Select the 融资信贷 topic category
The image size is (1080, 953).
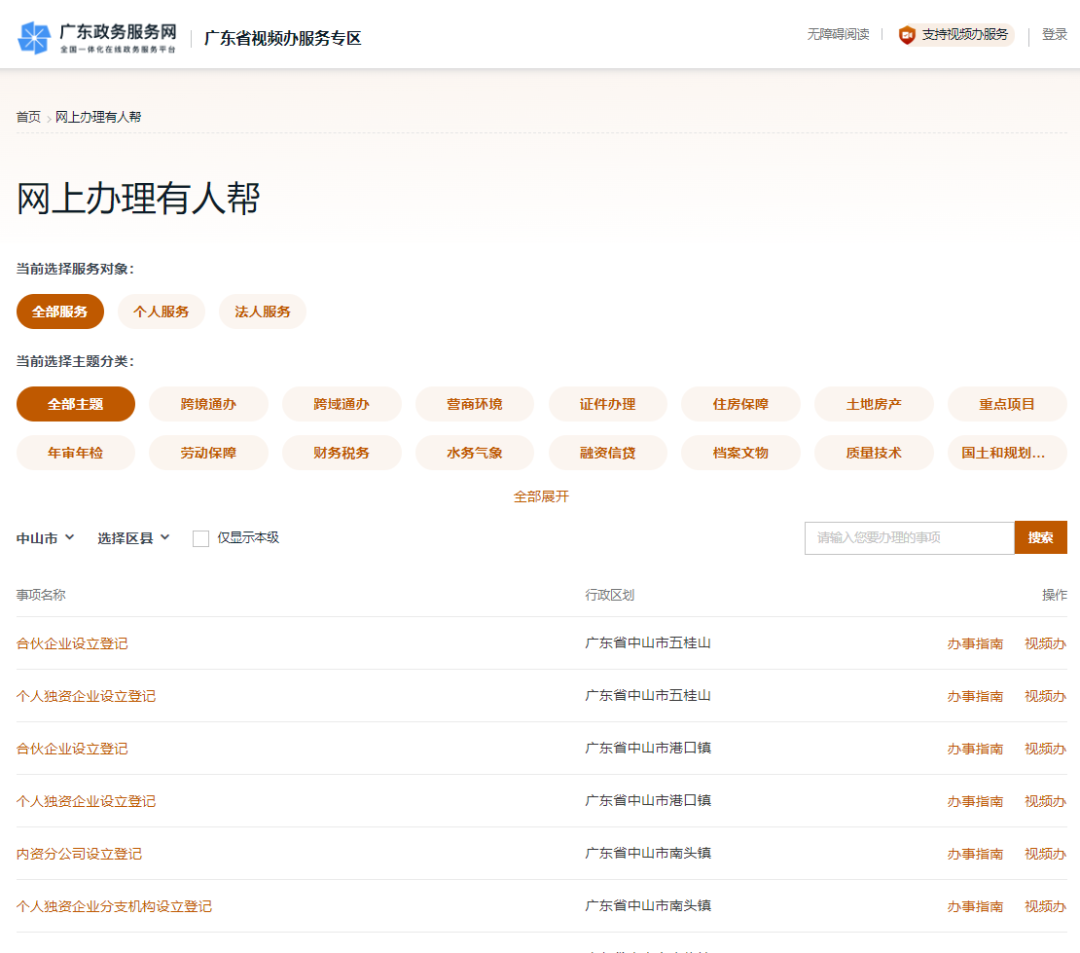(x=608, y=452)
